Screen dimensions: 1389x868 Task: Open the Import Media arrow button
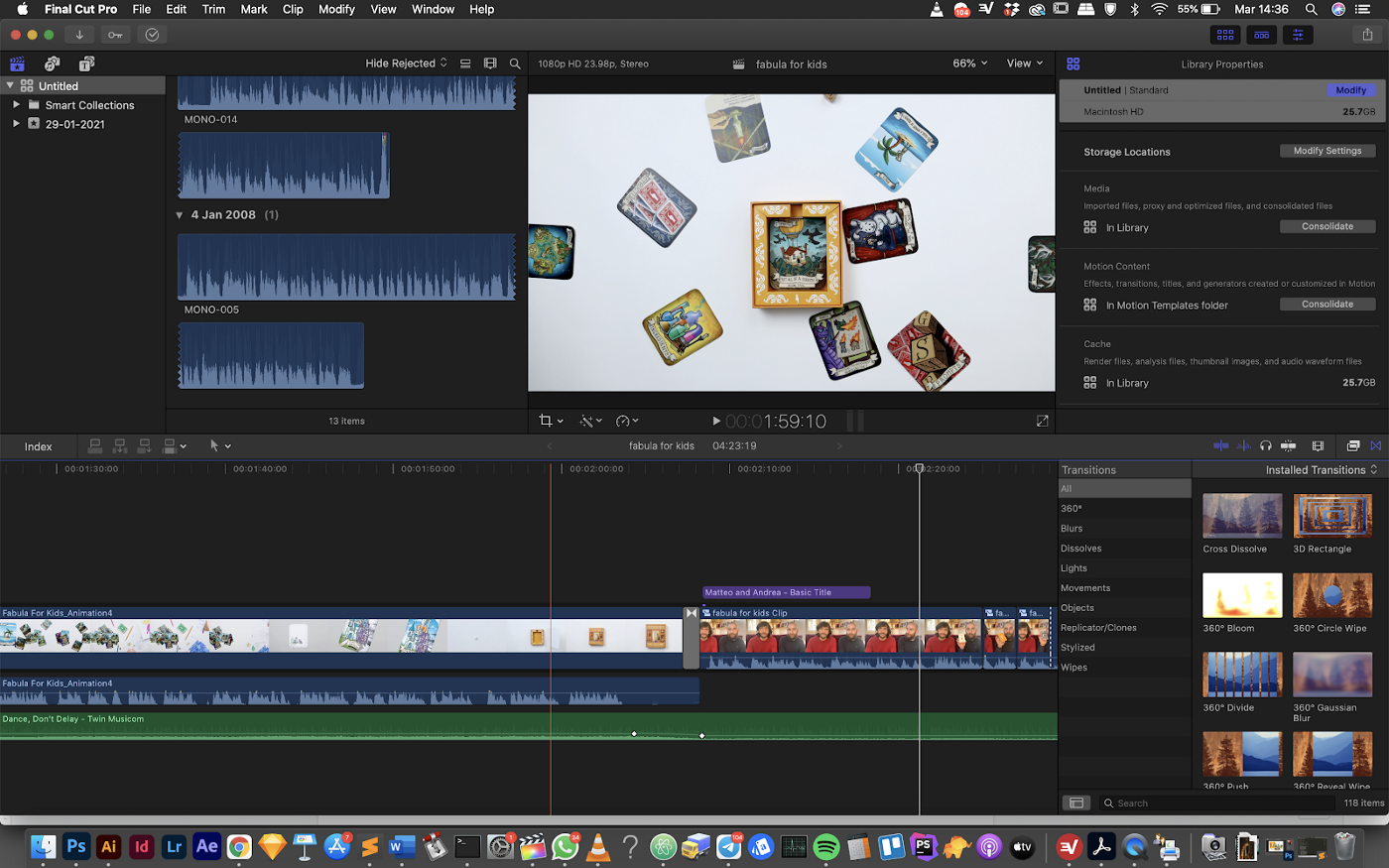pyautogui.click(x=79, y=35)
